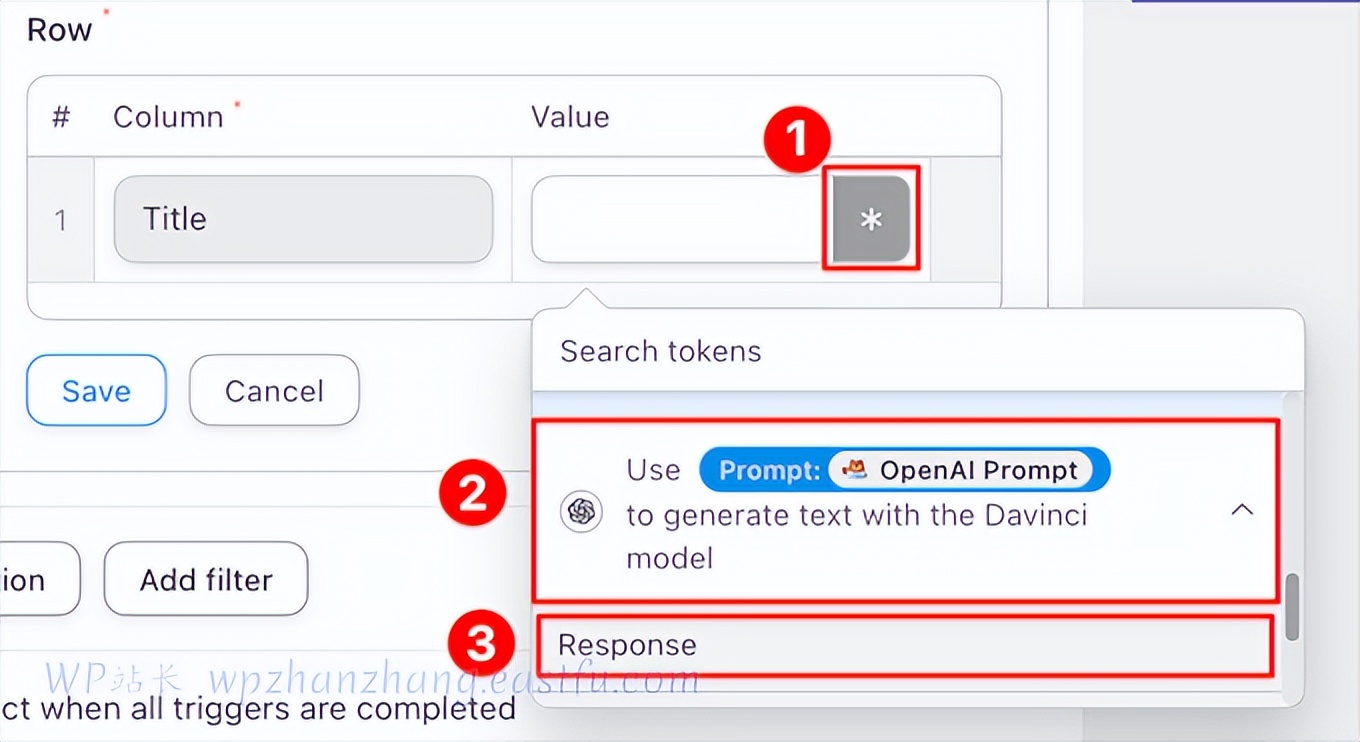Click into the Search tokens field
This screenshot has height=742, width=1360.
tap(900, 351)
